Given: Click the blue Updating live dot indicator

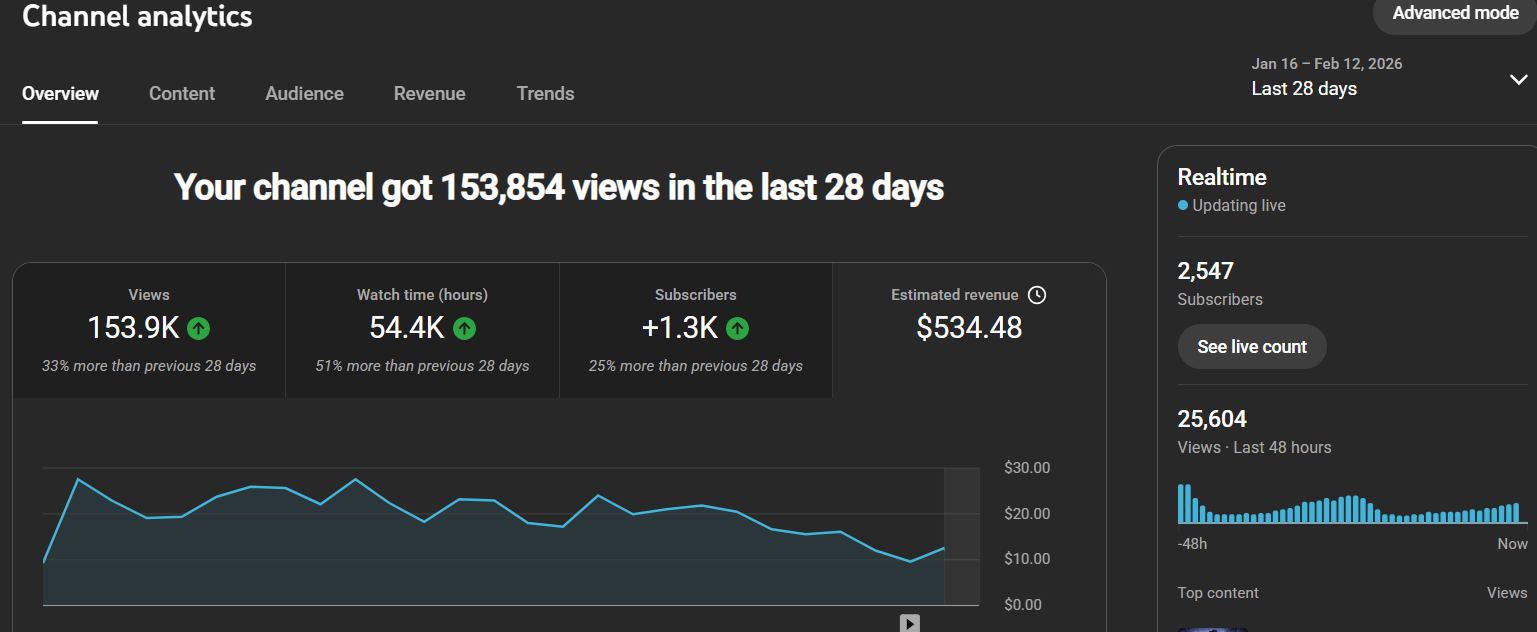Looking at the screenshot, I should click(1183, 205).
